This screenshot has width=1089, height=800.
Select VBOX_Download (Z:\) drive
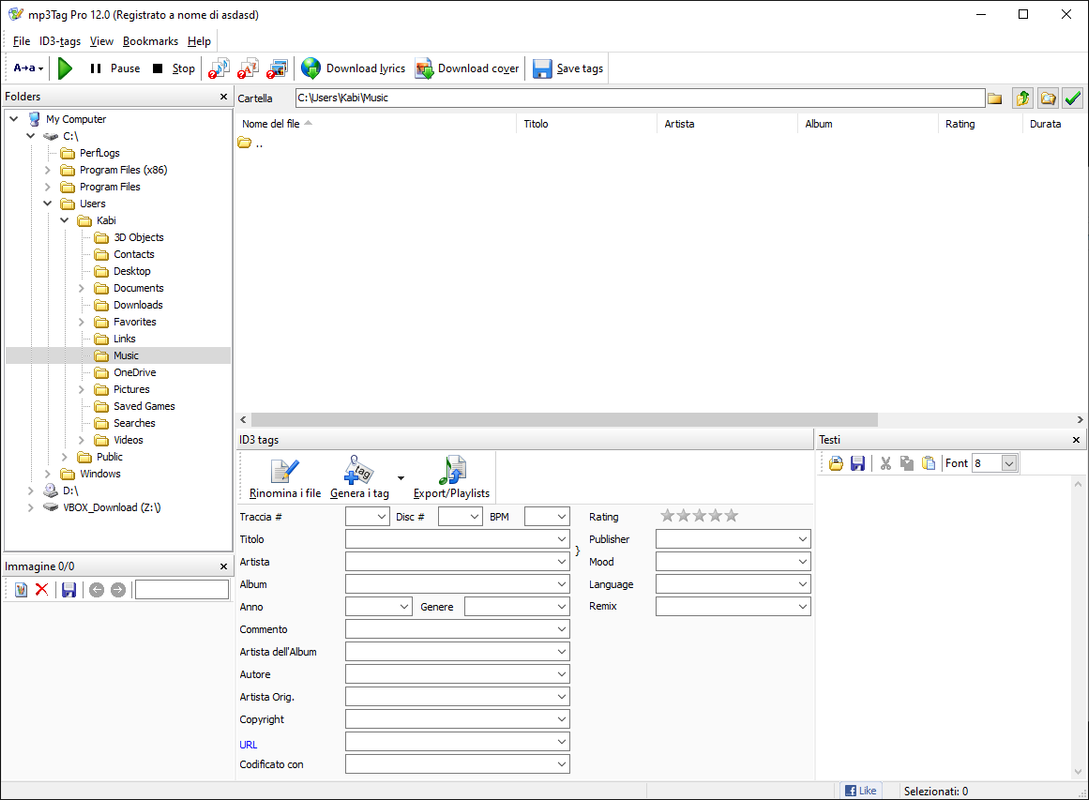click(x=111, y=508)
